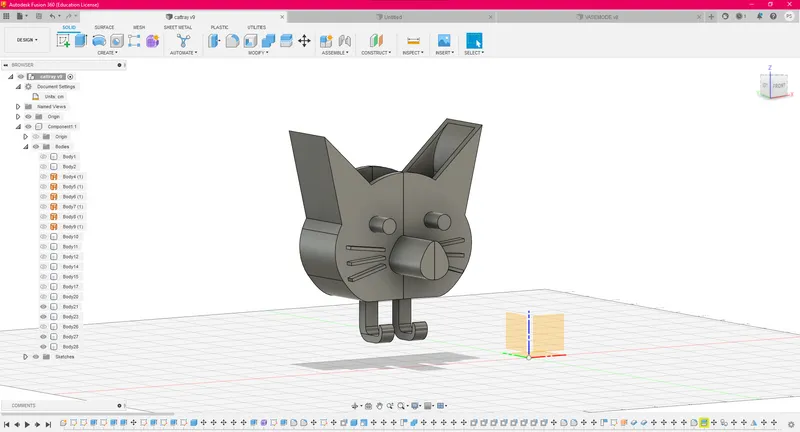Open the MODIFY menu label
The image size is (800, 432).
[x=258, y=53]
